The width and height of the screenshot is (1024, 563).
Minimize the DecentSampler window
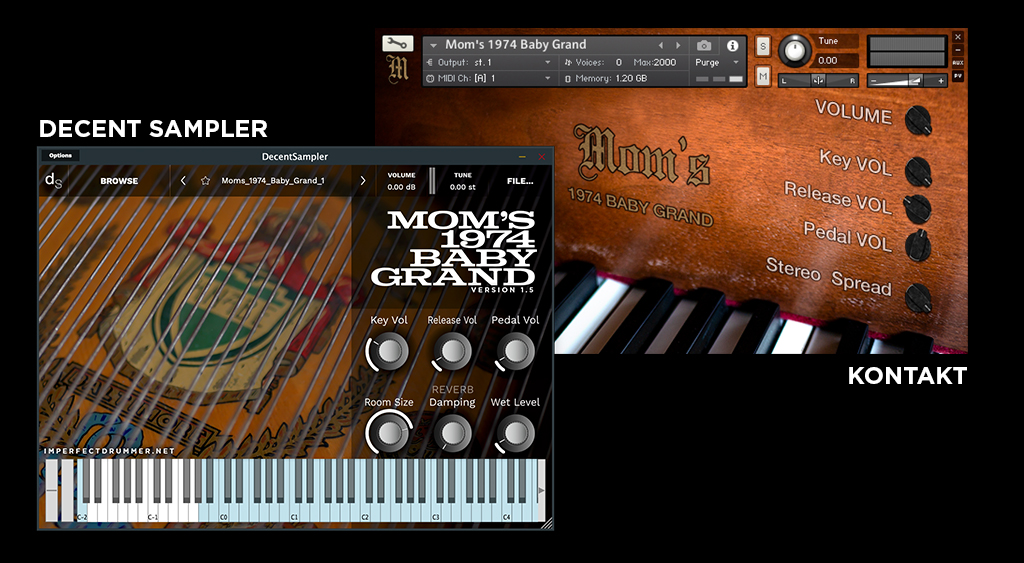[x=522, y=157]
